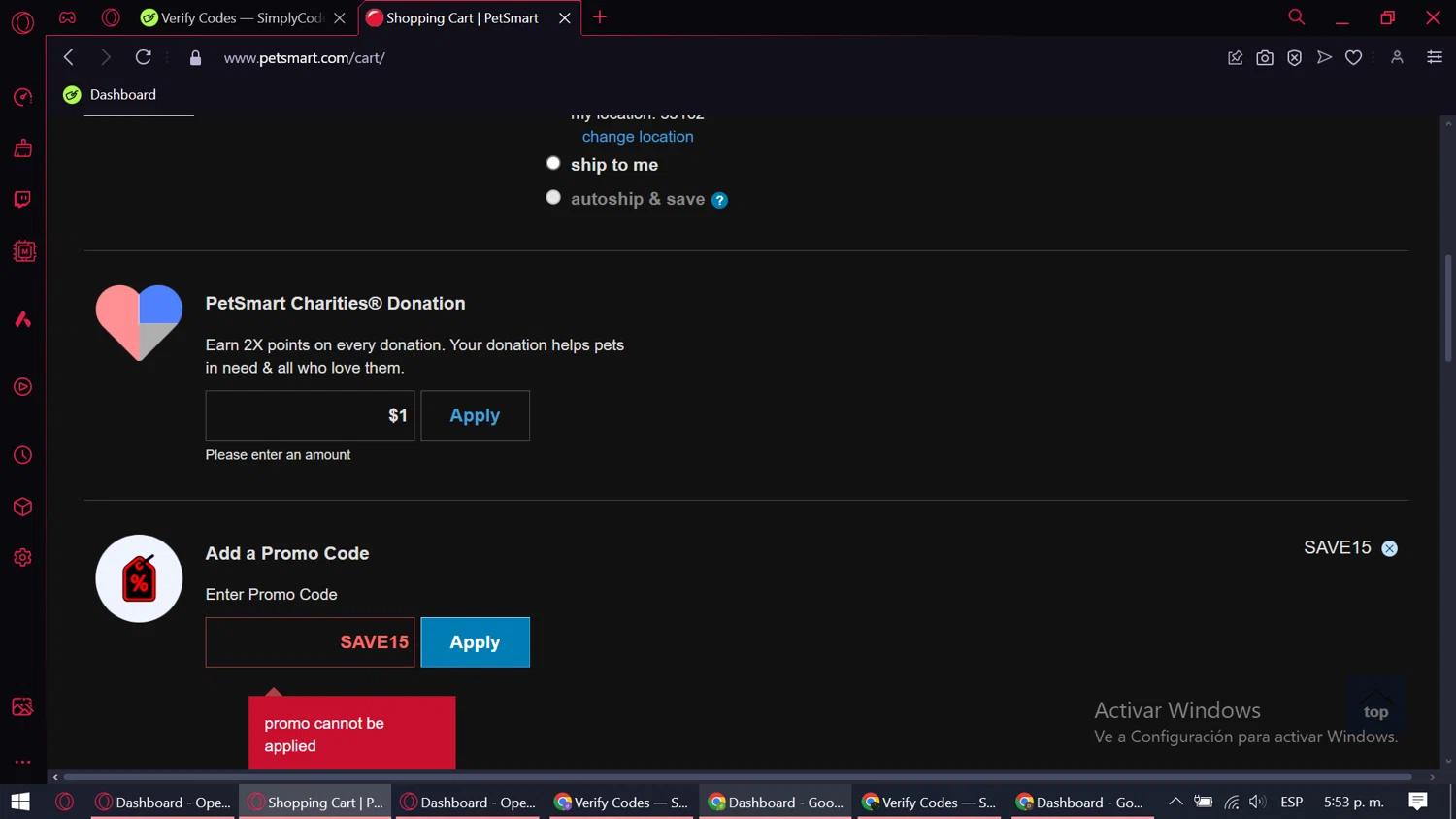
Task: Close the Verify Codes tab
Action: pos(340,17)
